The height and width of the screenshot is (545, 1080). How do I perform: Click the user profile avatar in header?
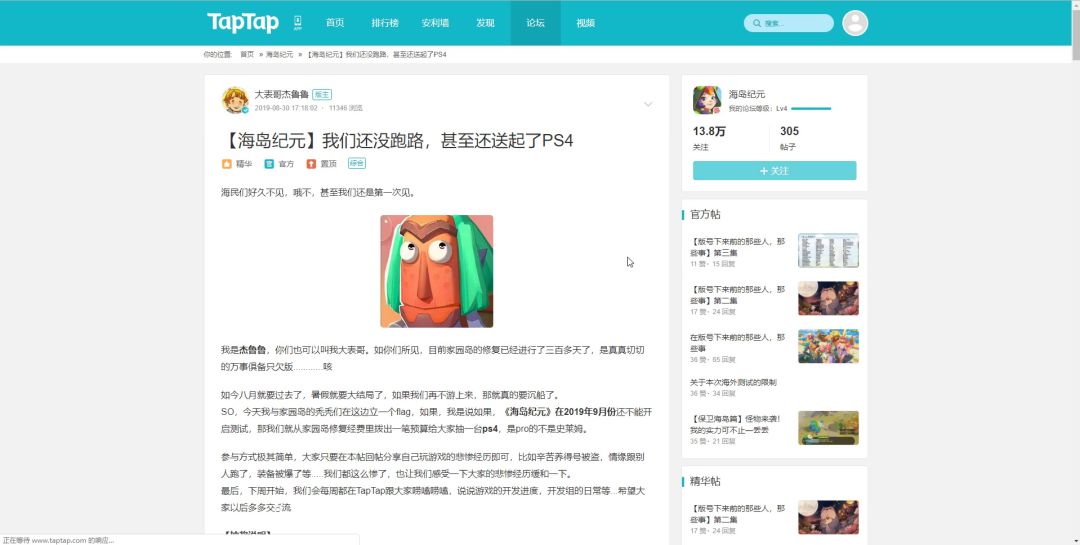(855, 23)
